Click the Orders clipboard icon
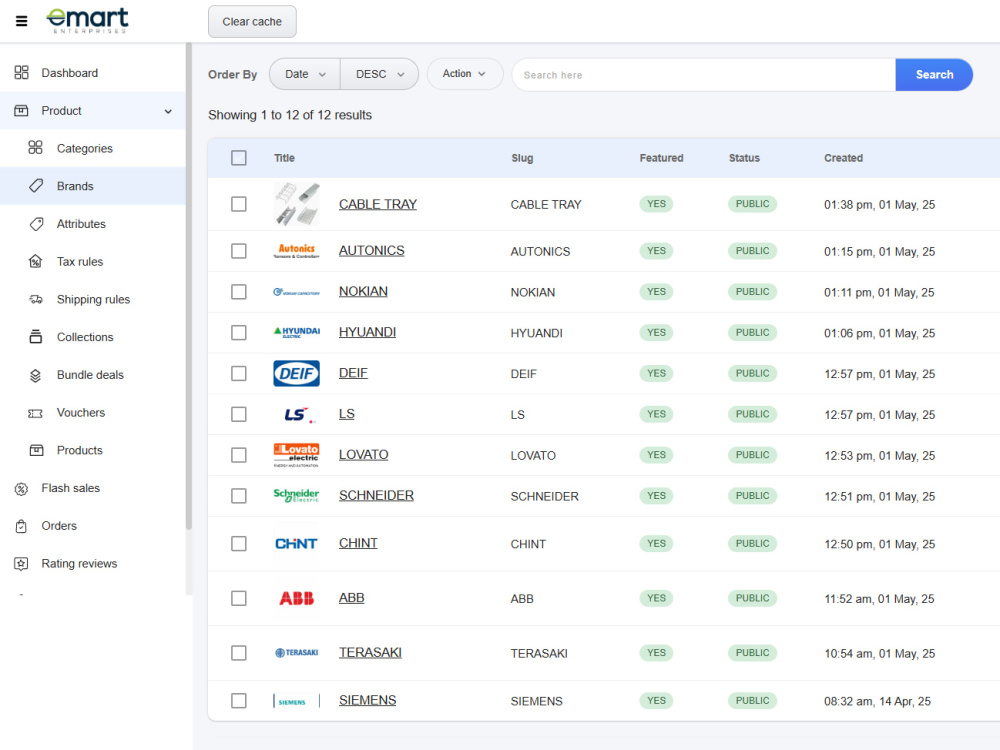Image resolution: width=1000 pixels, height=750 pixels. click(x=22, y=526)
